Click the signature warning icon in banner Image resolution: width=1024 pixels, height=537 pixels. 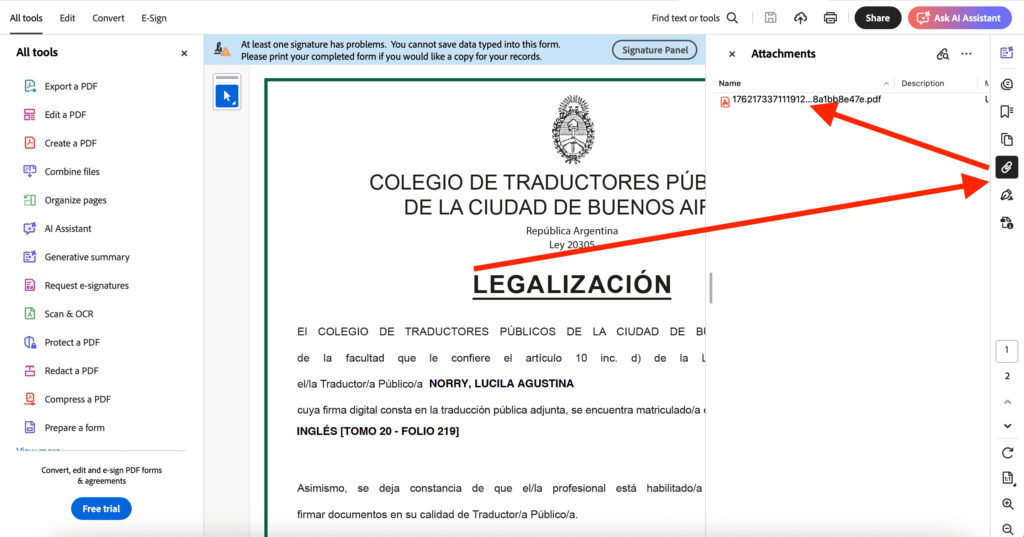(x=222, y=50)
